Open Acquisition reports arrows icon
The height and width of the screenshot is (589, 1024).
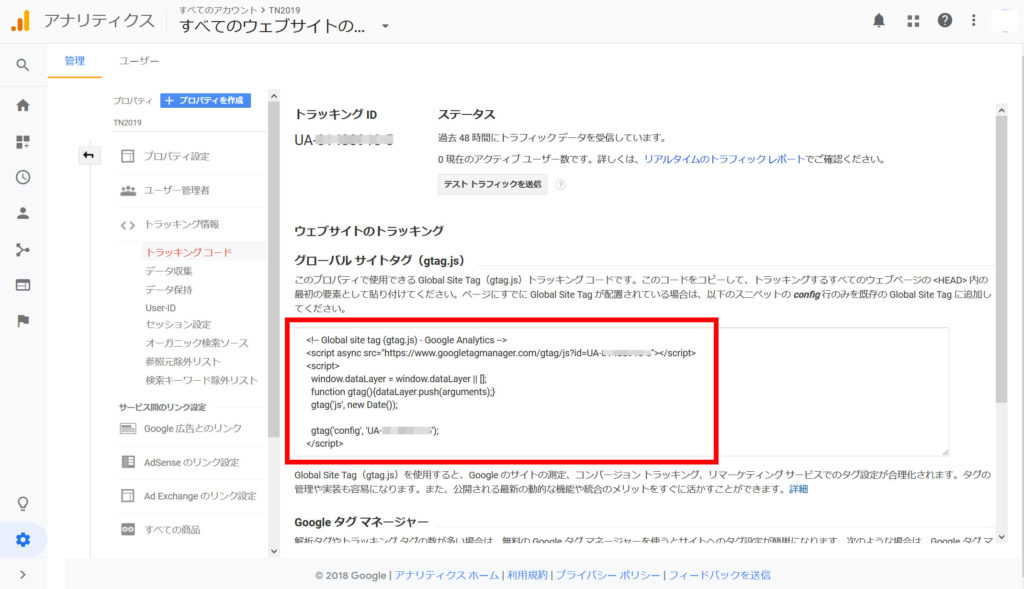click(x=23, y=249)
